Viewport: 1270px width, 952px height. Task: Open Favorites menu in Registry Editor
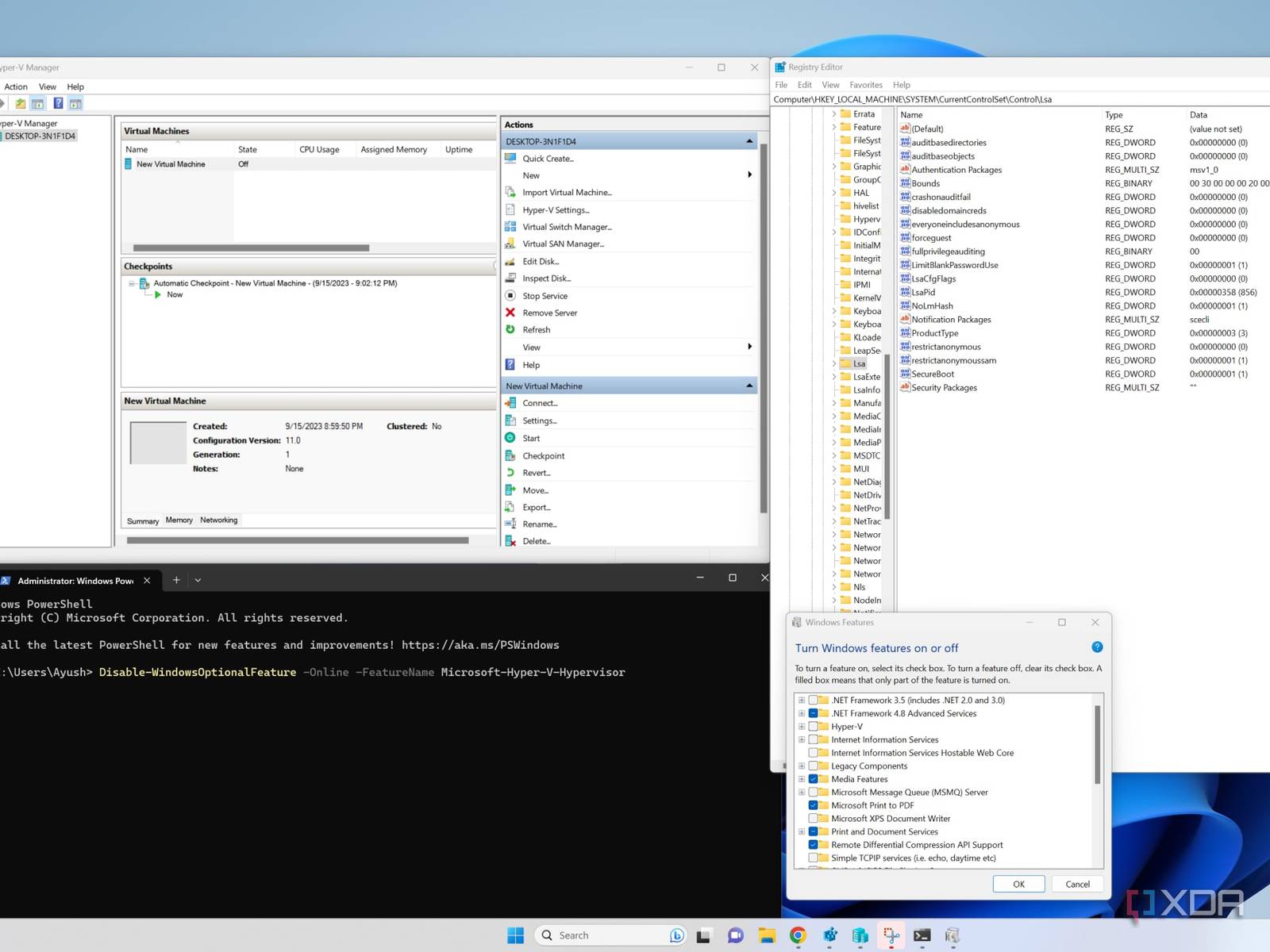click(x=865, y=85)
